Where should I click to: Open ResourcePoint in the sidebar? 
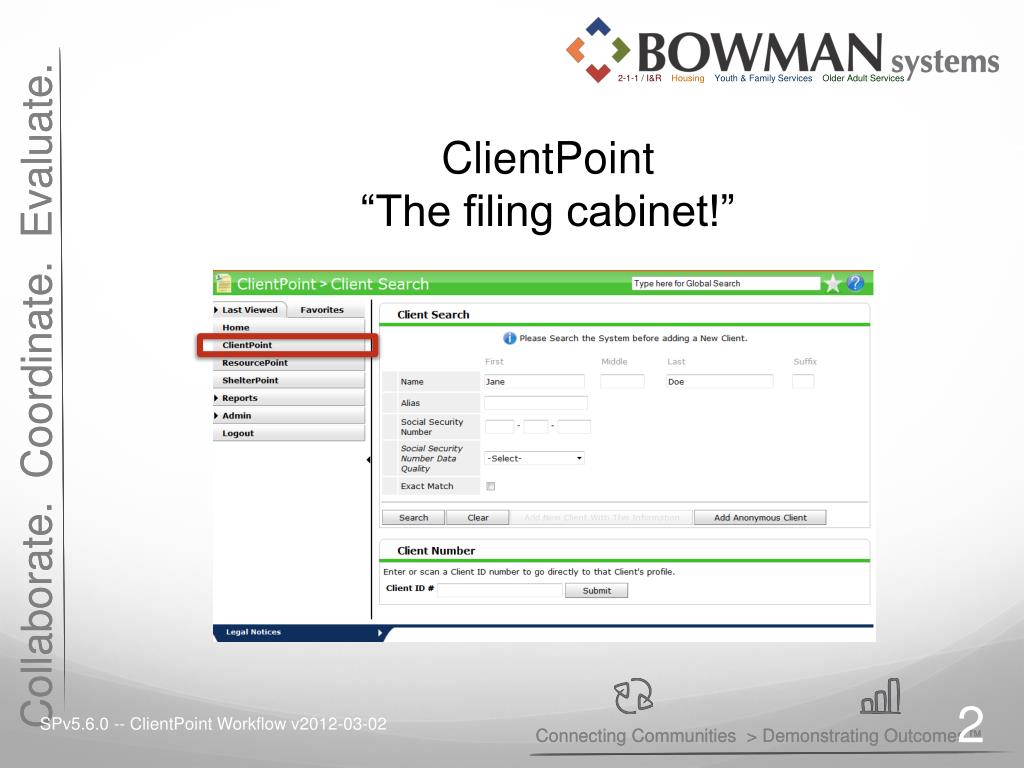[x=289, y=362]
